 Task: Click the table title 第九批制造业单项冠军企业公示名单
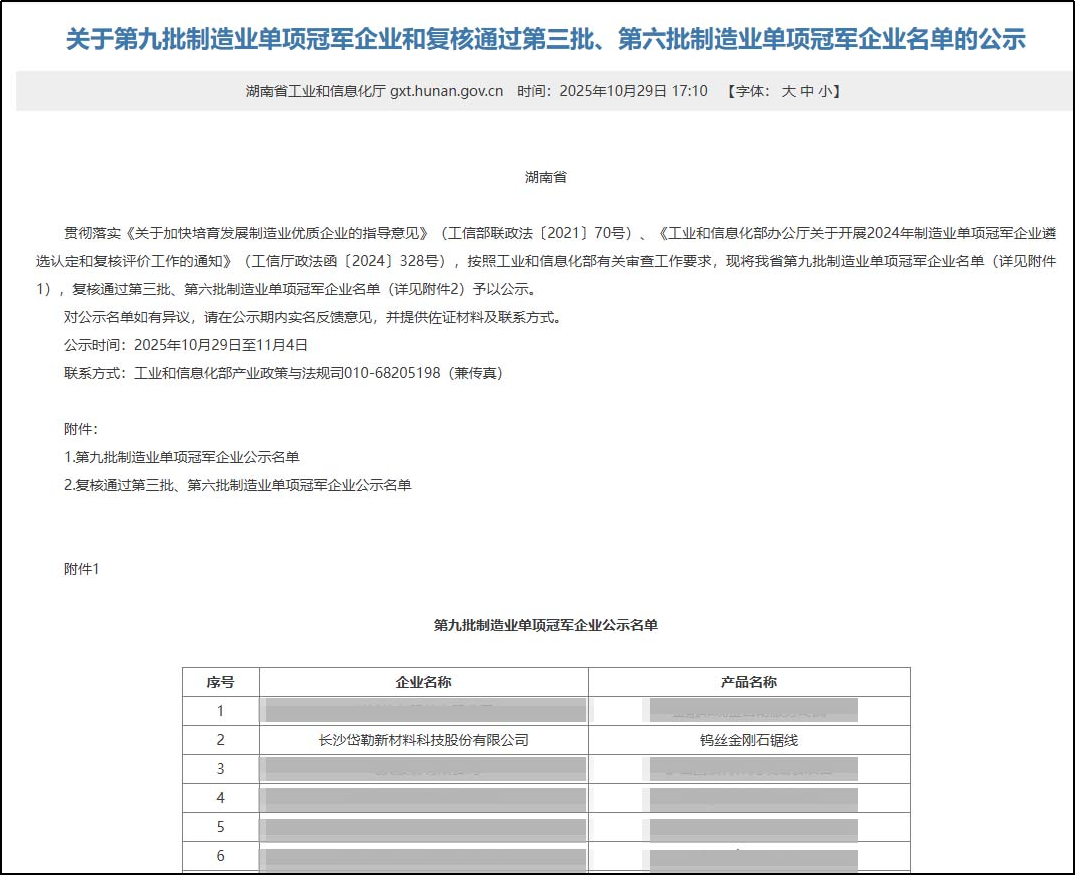[x=546, y=625]
